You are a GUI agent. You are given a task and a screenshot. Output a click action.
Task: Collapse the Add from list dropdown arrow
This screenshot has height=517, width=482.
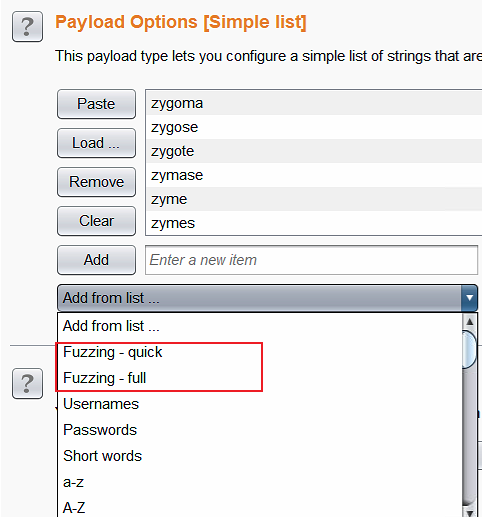pyautogui.click(x=469, y=298)
